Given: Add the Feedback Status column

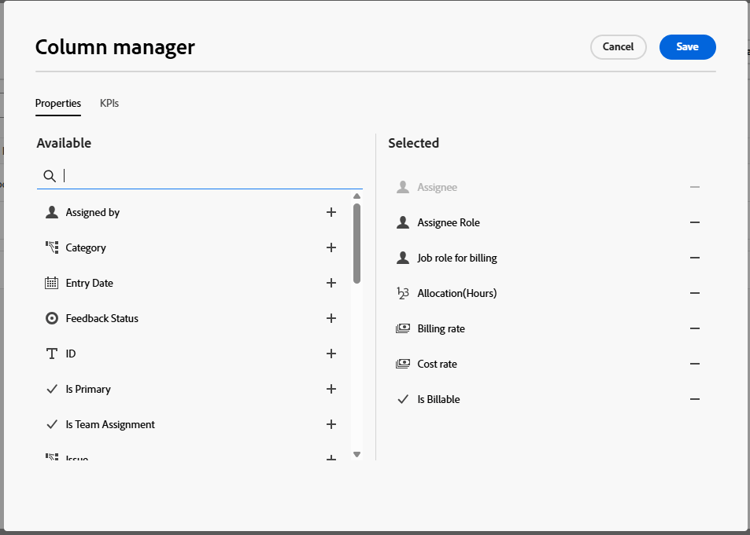Looking at the screenshot, I should tap(331, 318).
